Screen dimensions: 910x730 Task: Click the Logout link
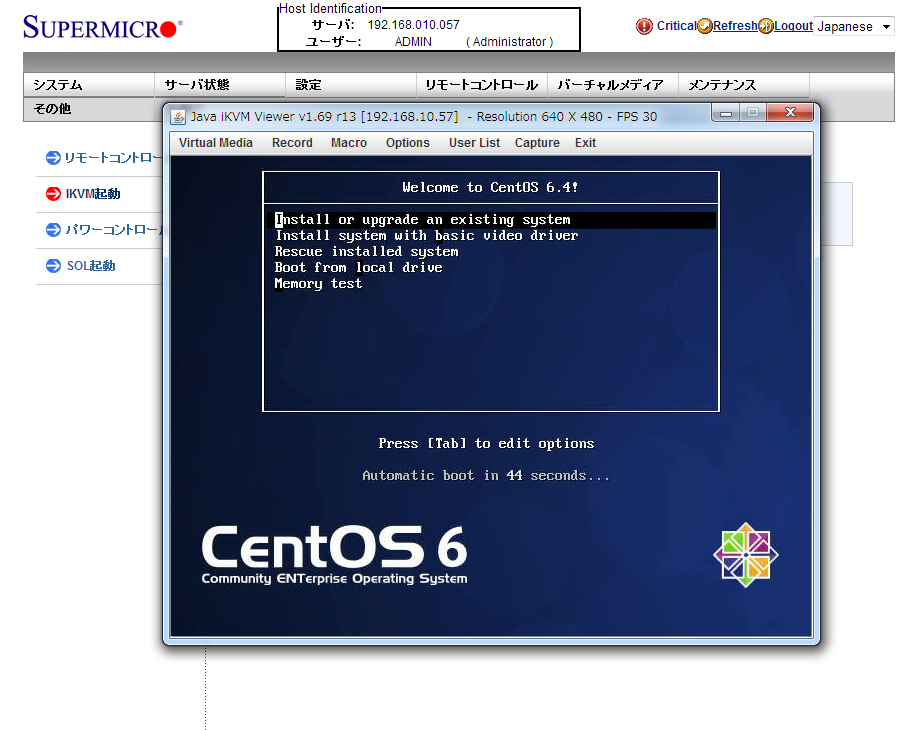(x=793, y=26)
